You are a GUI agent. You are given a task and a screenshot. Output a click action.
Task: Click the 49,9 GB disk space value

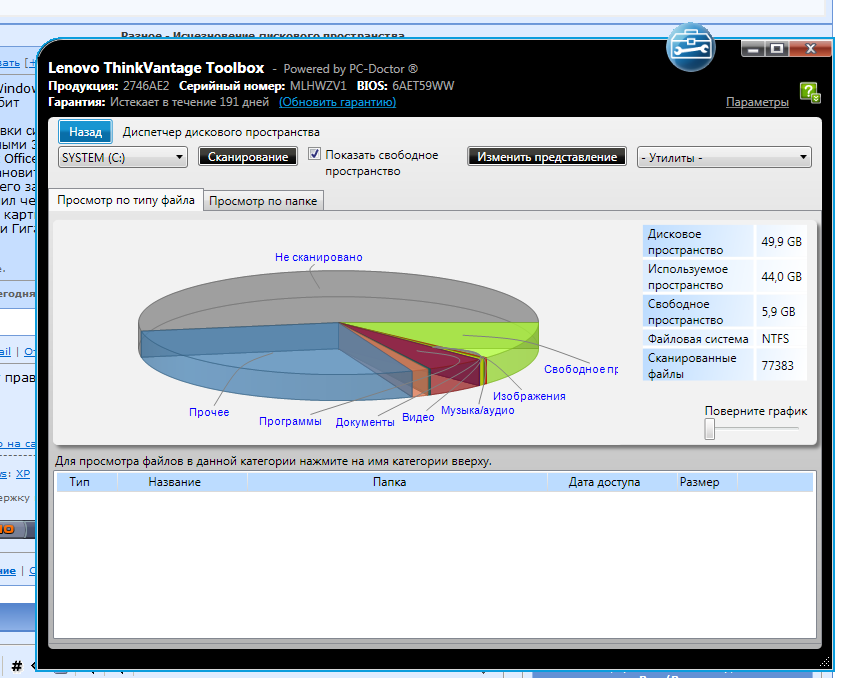pyautogui.click(x=781, y=242)
